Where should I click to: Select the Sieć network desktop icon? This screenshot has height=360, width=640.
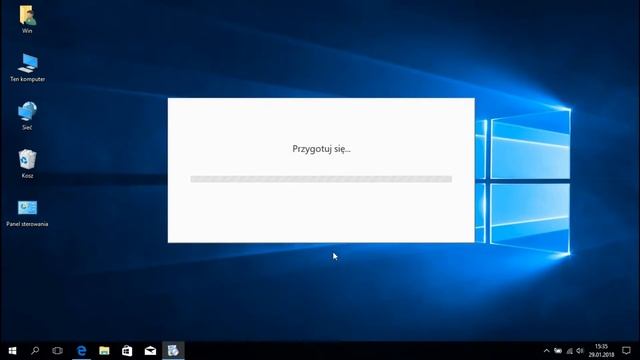pyautogui.click(x=27, y=116)
